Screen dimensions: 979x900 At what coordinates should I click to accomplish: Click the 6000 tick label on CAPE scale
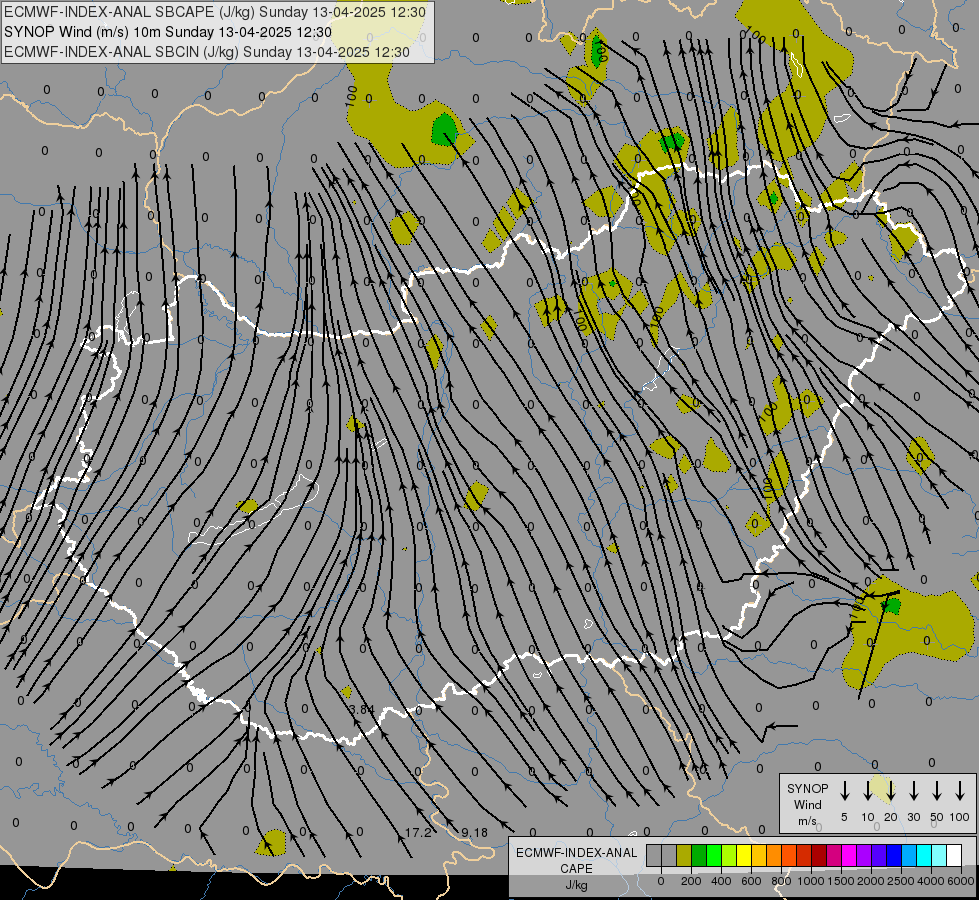coord(960,881)
